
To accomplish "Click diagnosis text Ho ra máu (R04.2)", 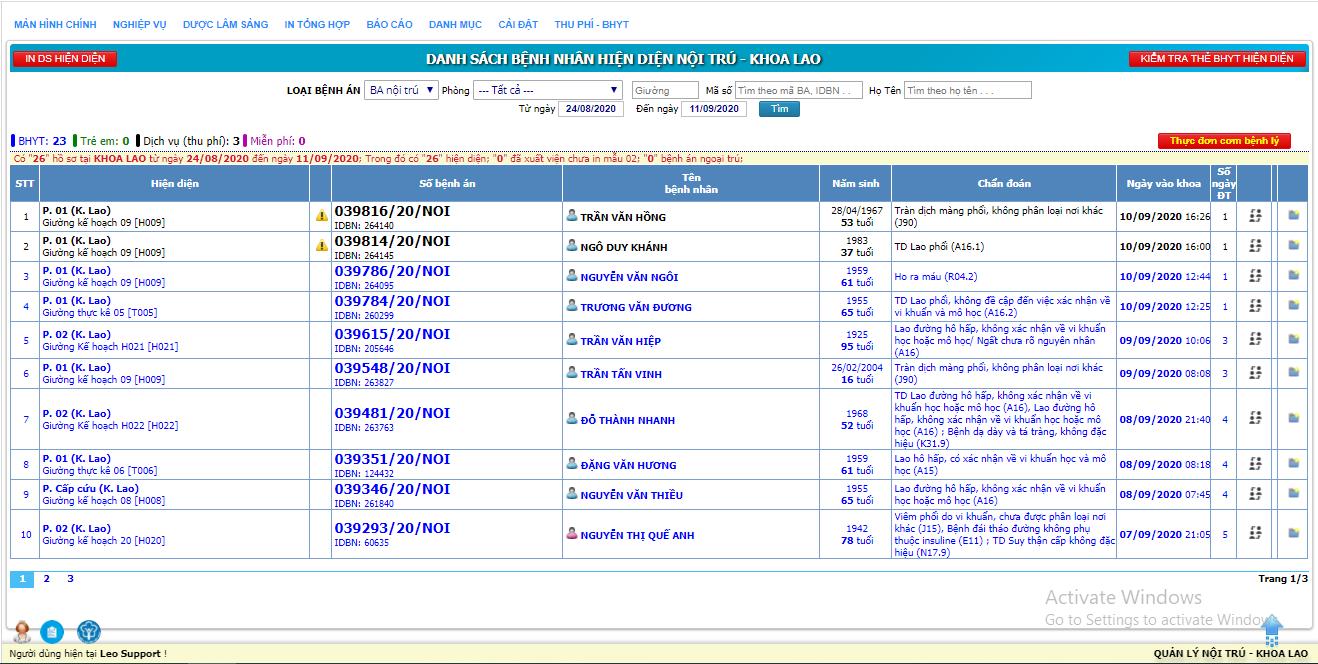I will coord(936,277).
